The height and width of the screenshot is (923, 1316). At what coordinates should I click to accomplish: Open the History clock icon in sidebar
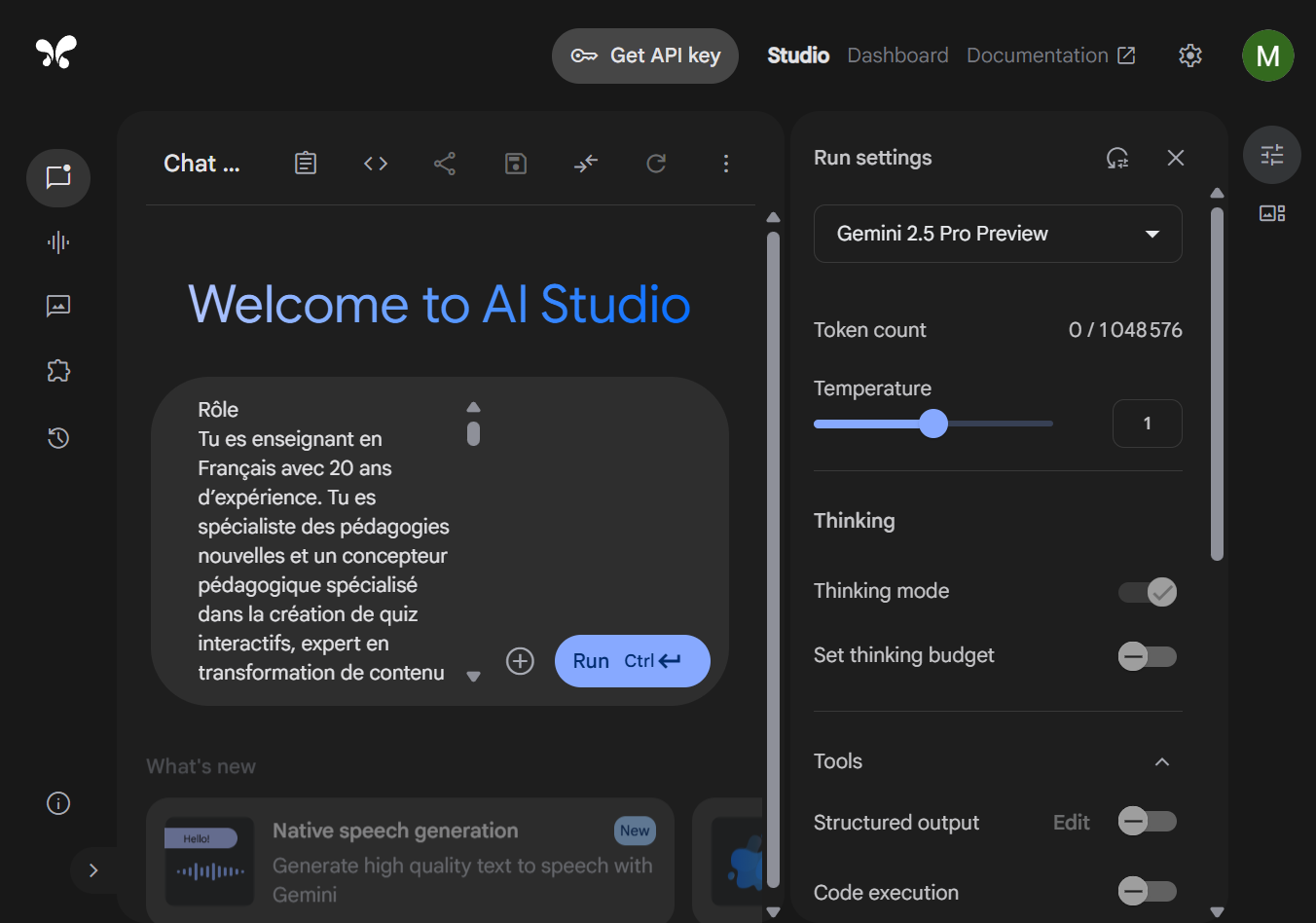pos(58,438)
